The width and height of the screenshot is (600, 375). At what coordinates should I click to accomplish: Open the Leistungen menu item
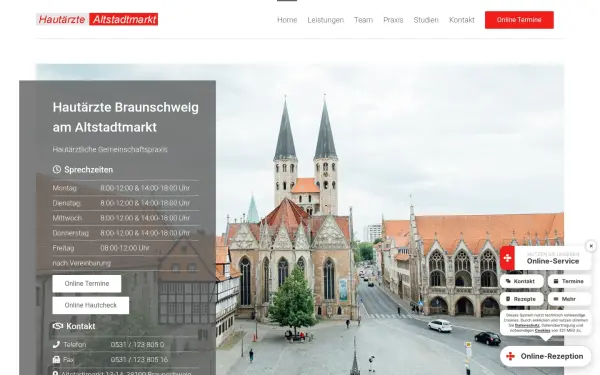[x=326, y=20]
